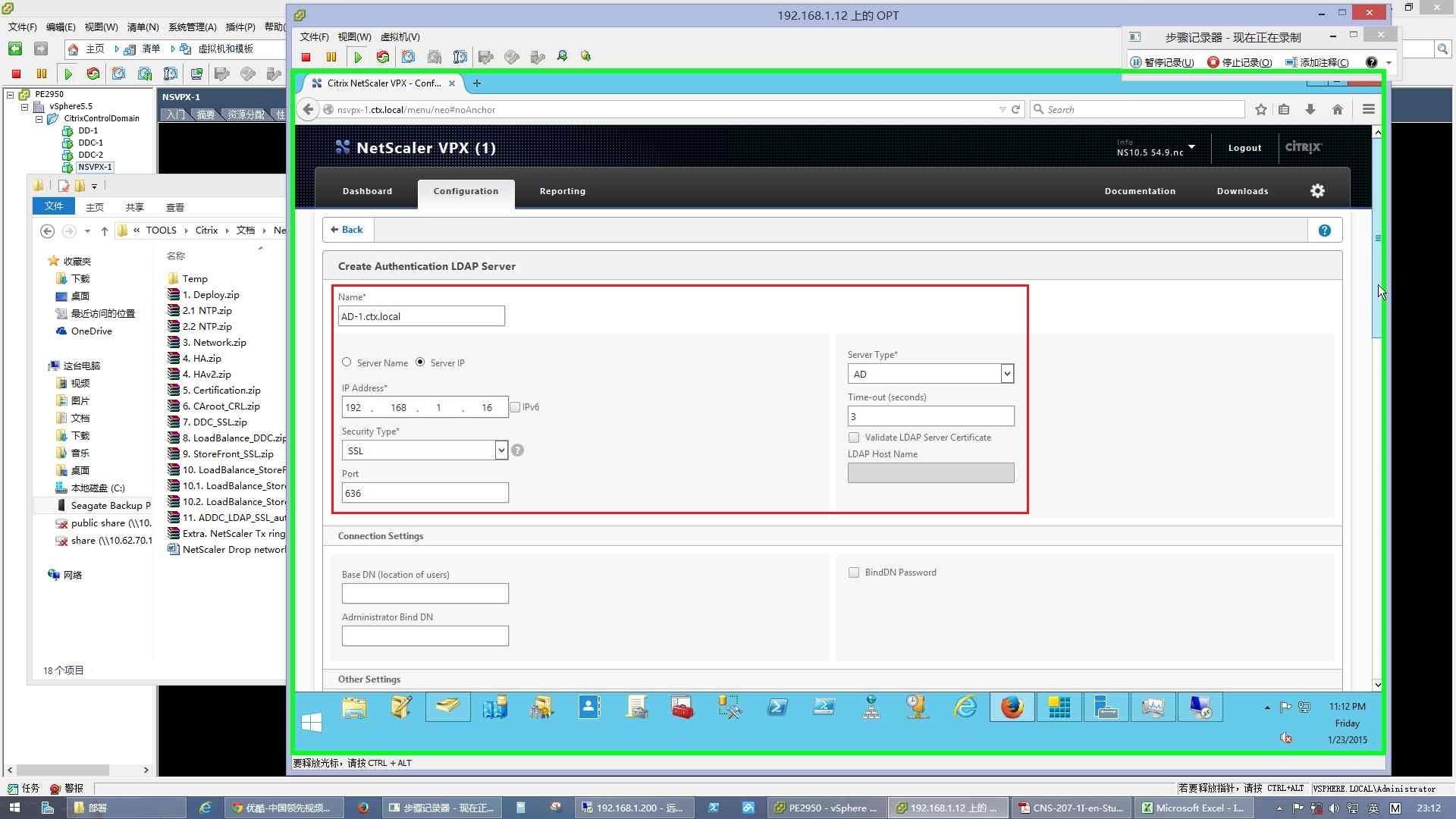
Task: Open the 视图(W) menu in OPT console
Action: [x=354, y=37]
